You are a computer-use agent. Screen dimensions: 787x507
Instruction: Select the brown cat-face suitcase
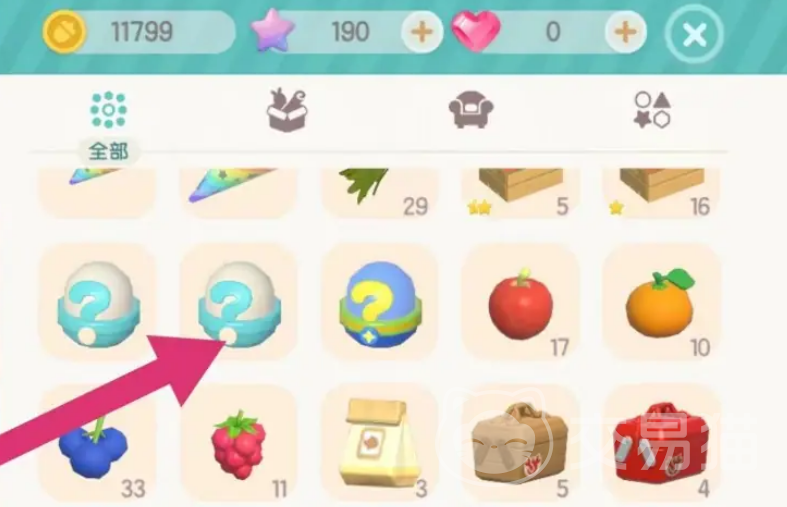click(520, 444)
